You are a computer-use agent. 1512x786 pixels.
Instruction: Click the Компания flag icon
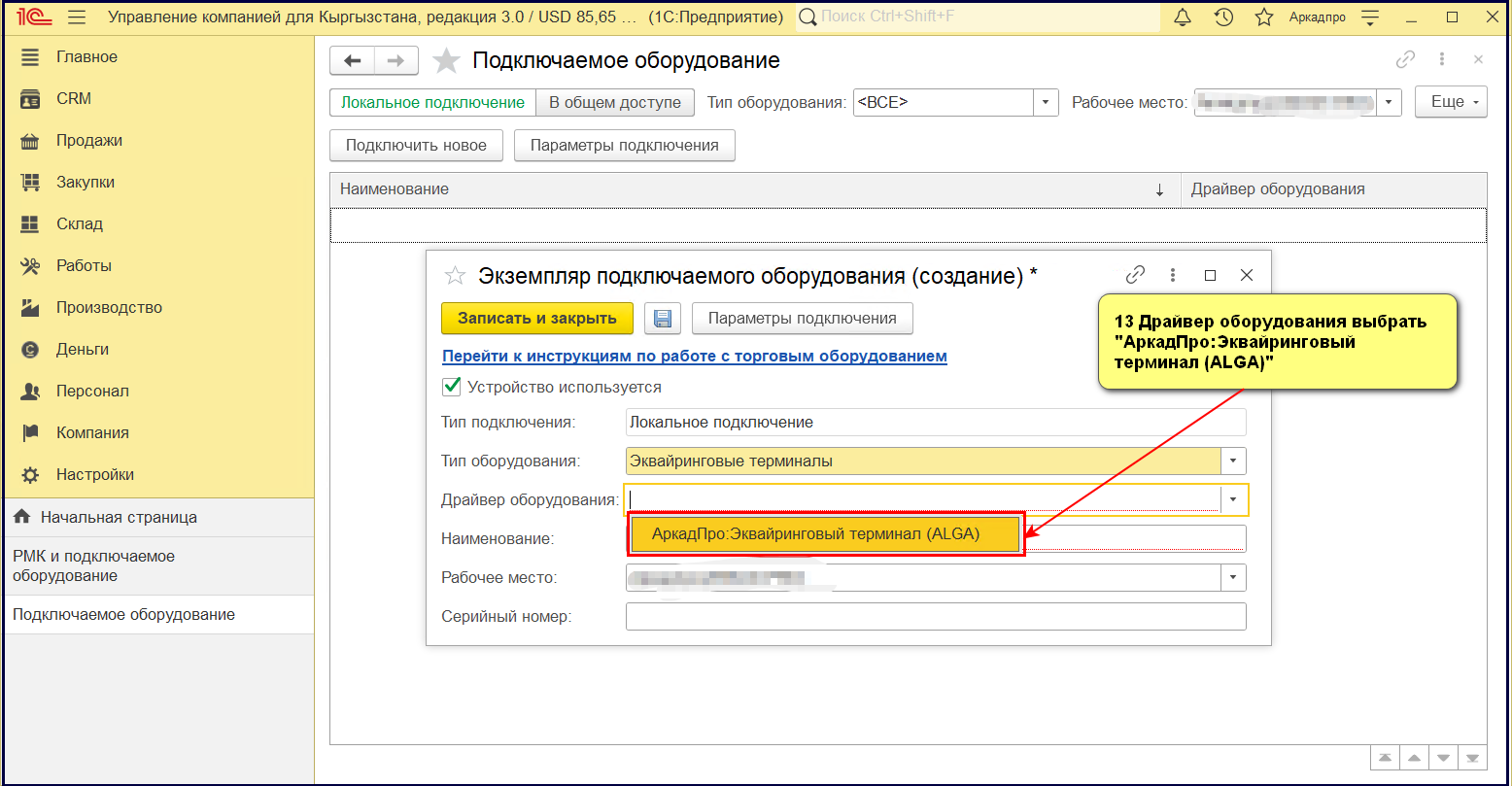pos(30,432)
